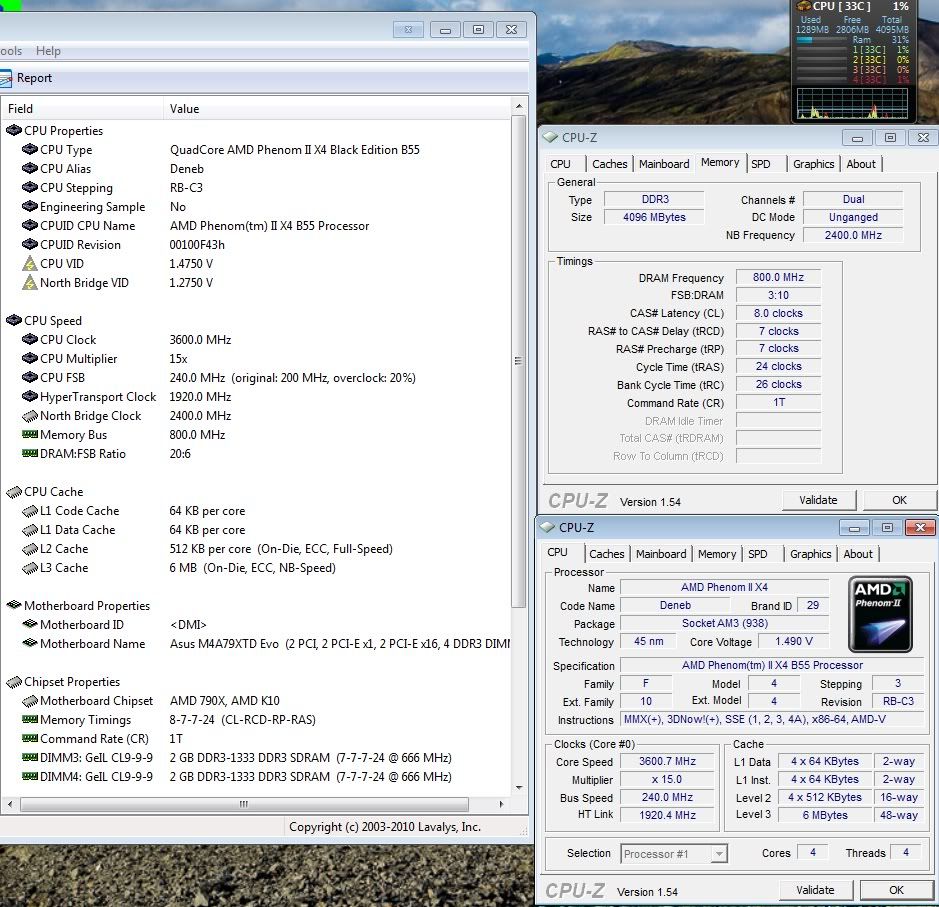Screen dimensions: 939x907
Task: Click the Report toolbar icon
Action: 5,78
